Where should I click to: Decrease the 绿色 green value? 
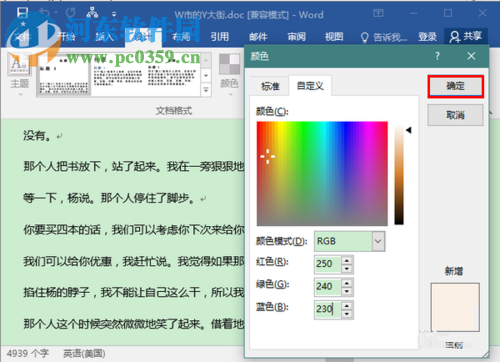(347, 291)
